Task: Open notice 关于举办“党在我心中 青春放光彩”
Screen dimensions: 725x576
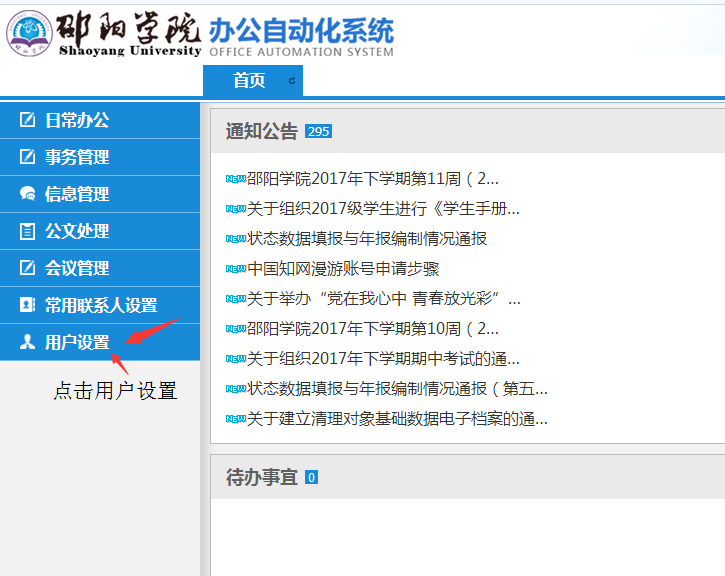Action: [x=383, y=299]
